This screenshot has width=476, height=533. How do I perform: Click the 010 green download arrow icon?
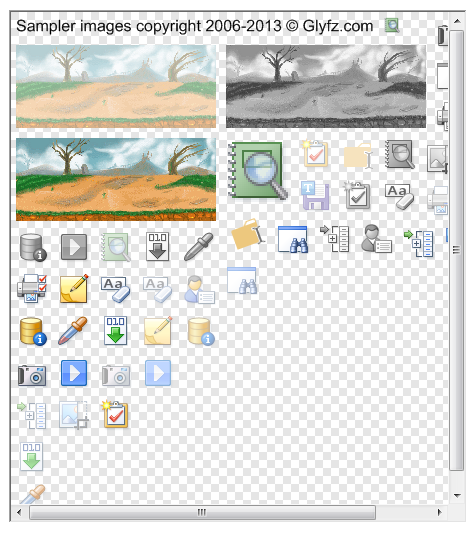click(x=115, y=330)
